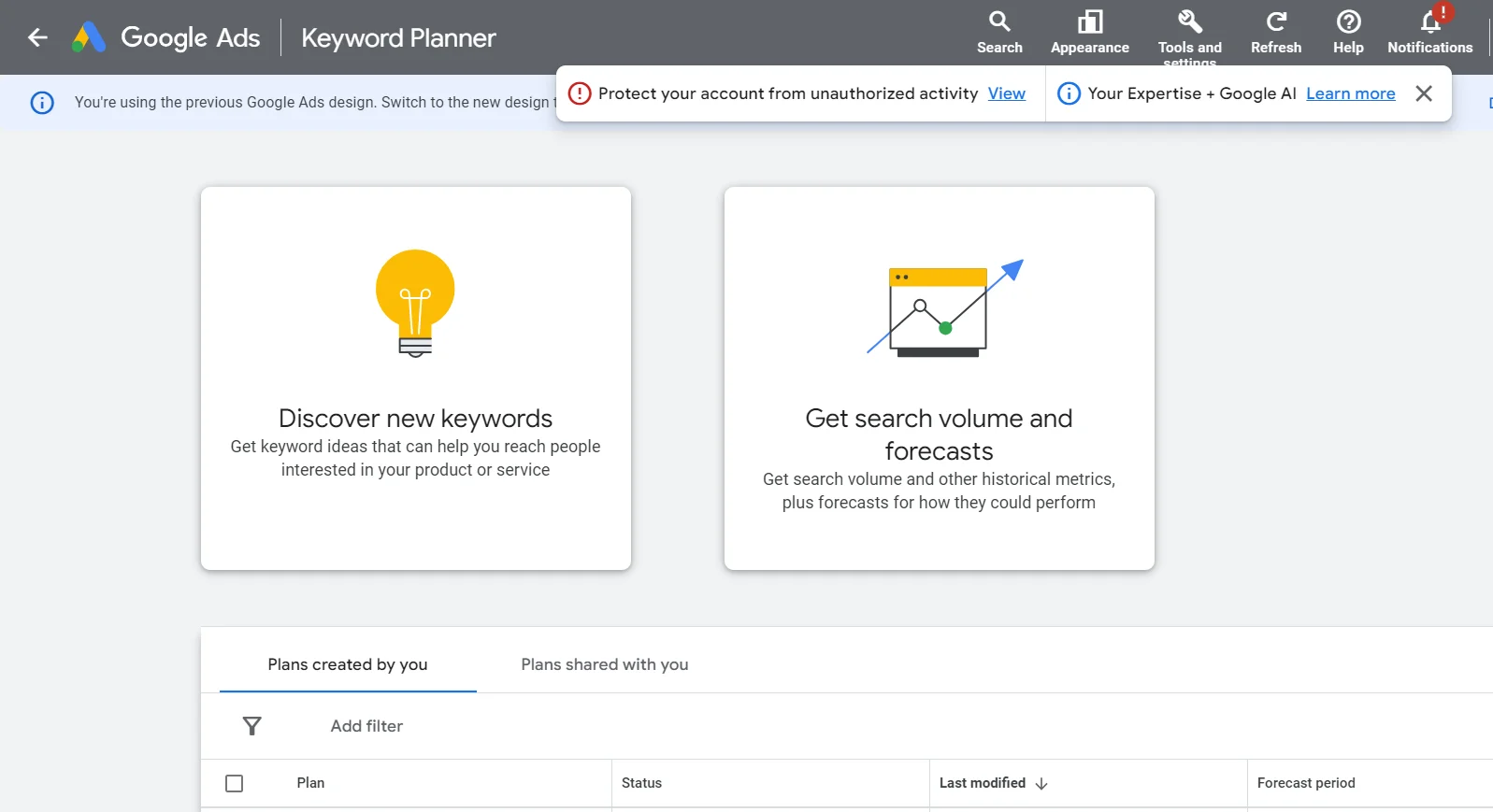This screenshot has width=1493, height=812.
Task: Click Learn more link
Action: (x=1350, y=93)
